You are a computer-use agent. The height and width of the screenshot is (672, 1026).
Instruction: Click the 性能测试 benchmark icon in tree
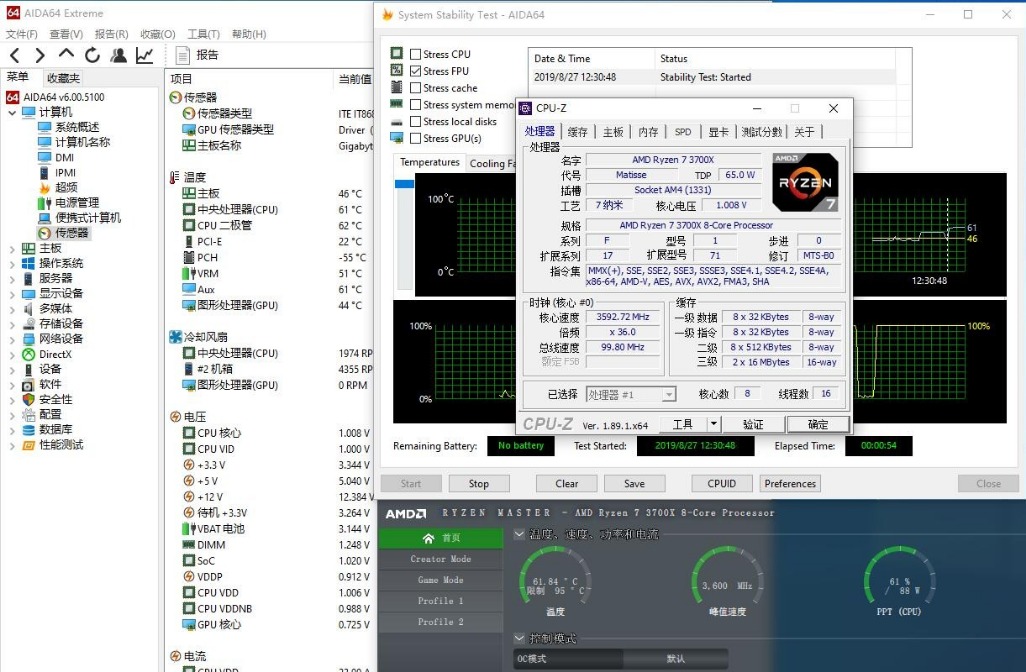28,445
